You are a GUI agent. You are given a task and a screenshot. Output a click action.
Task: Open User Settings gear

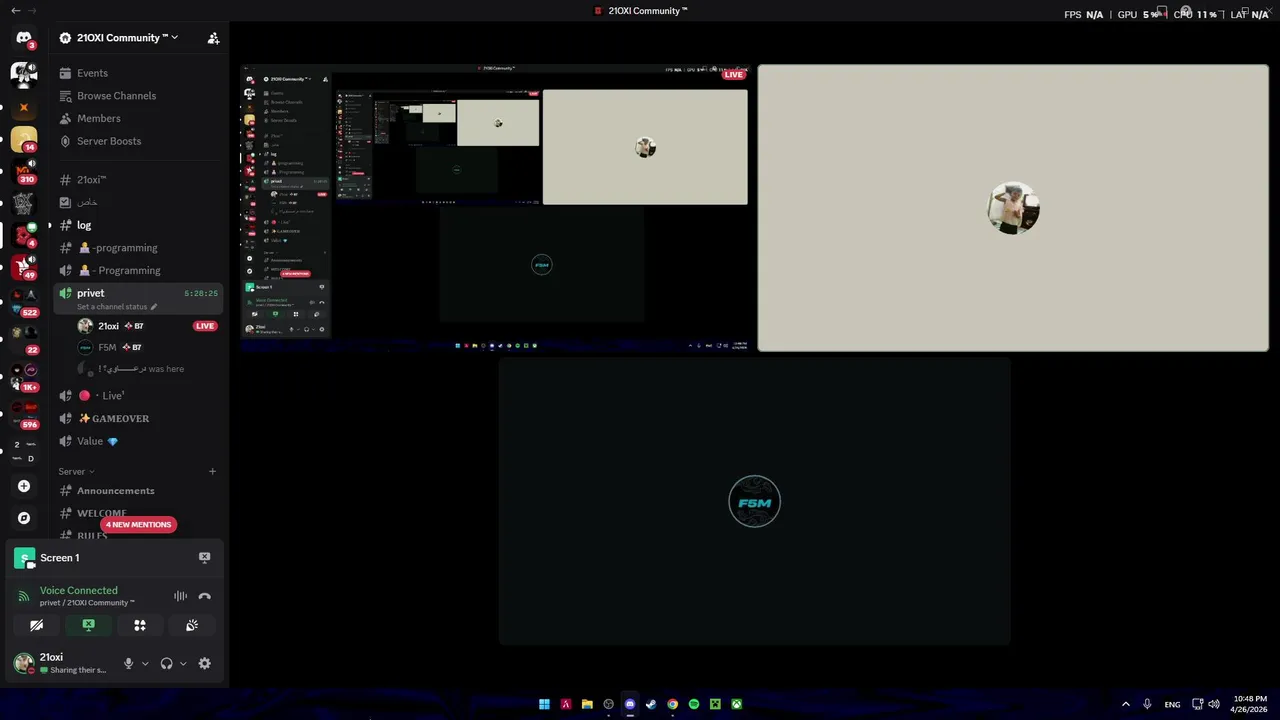tap(205, 664)
